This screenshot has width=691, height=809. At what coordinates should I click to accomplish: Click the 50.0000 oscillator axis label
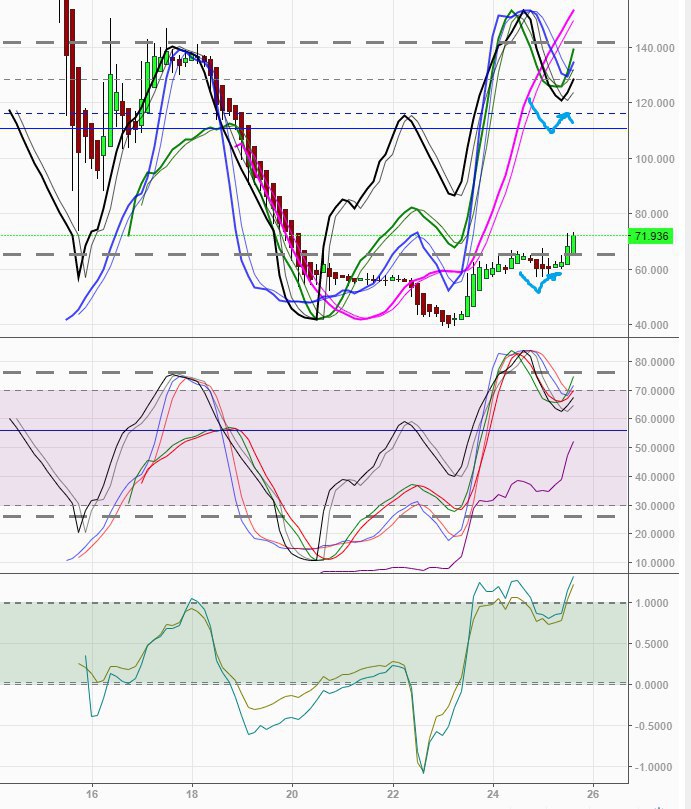click(x=654, y=448)
